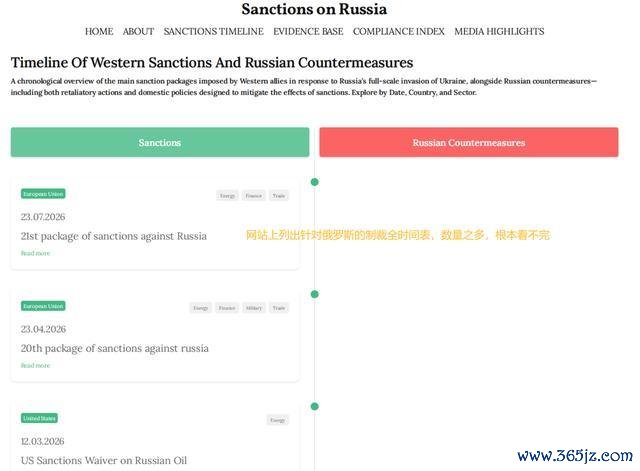Select the red Russian Countermeasures button

tap(469, 142)
